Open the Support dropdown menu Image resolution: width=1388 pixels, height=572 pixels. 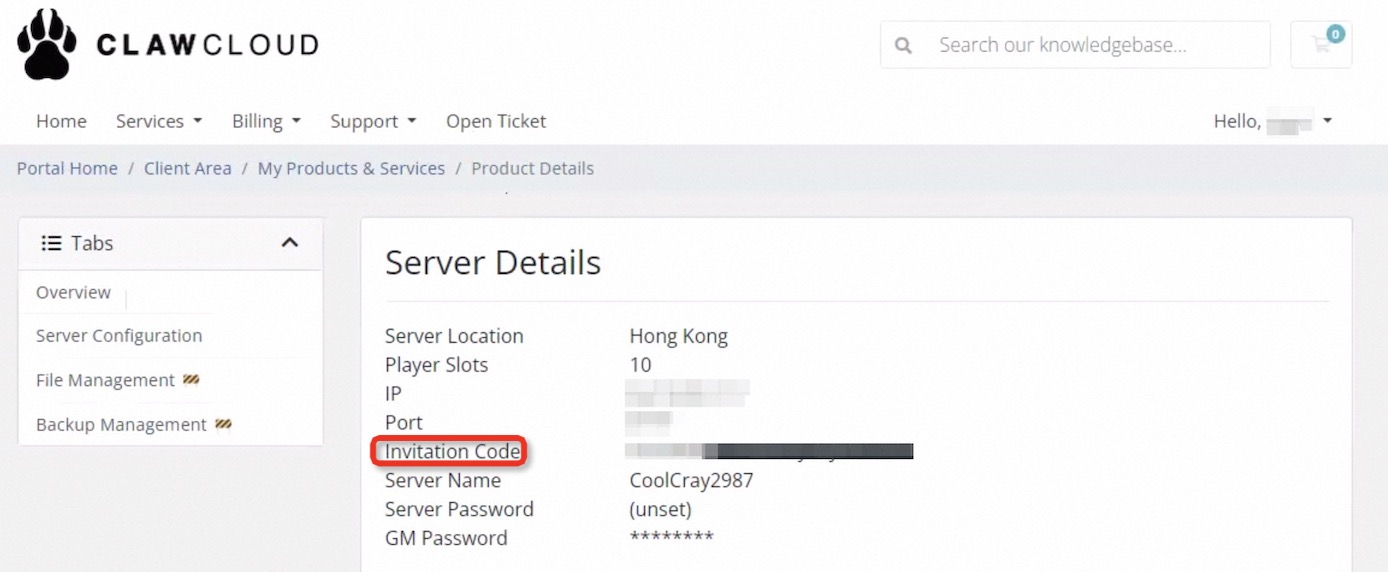pyautogui.click(x=373, y=121)
